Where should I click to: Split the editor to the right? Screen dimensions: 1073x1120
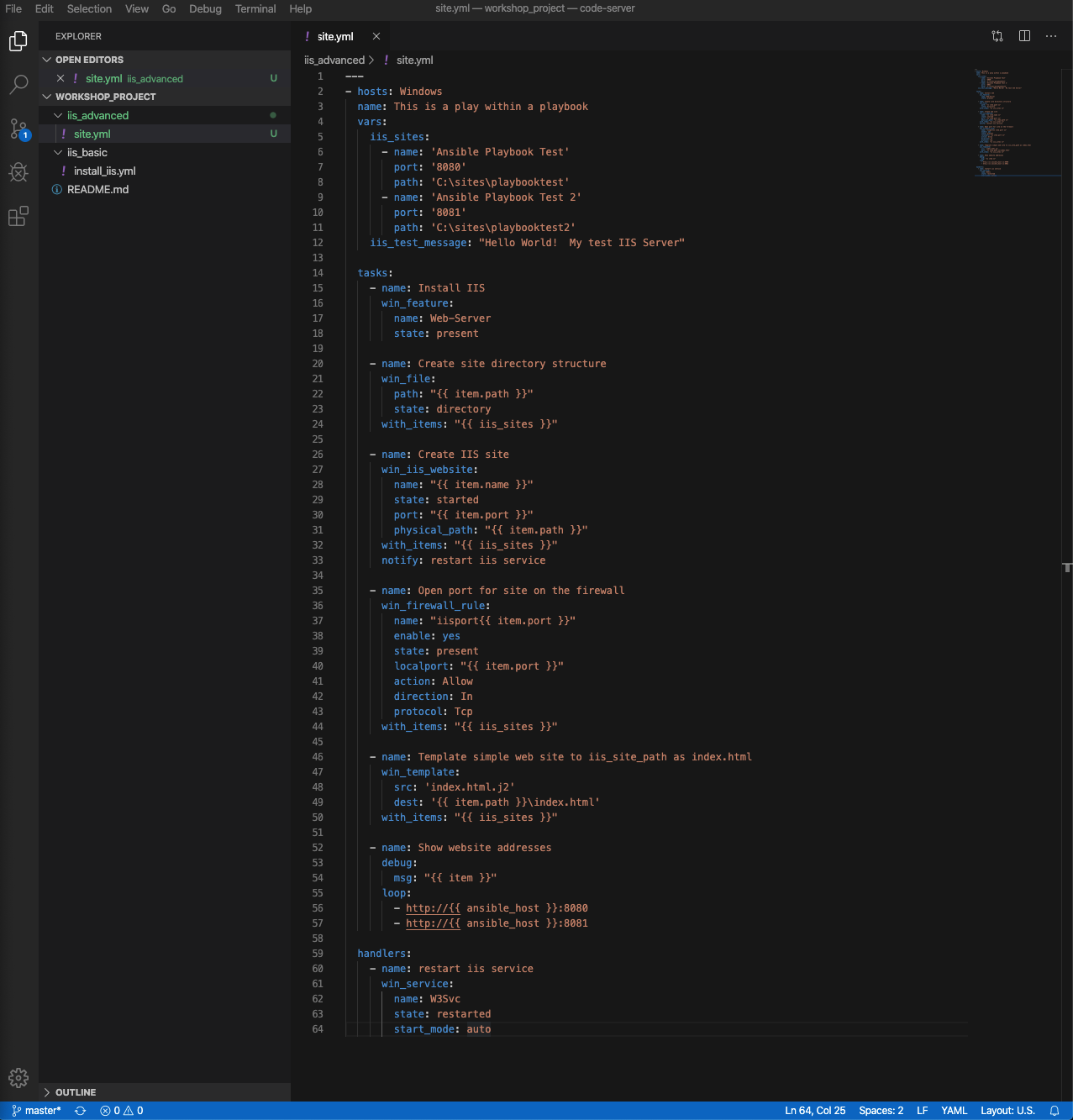[1024, 36]
